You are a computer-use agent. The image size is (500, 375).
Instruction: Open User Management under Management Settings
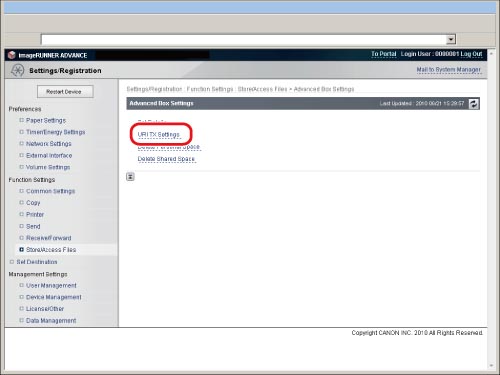51,286
